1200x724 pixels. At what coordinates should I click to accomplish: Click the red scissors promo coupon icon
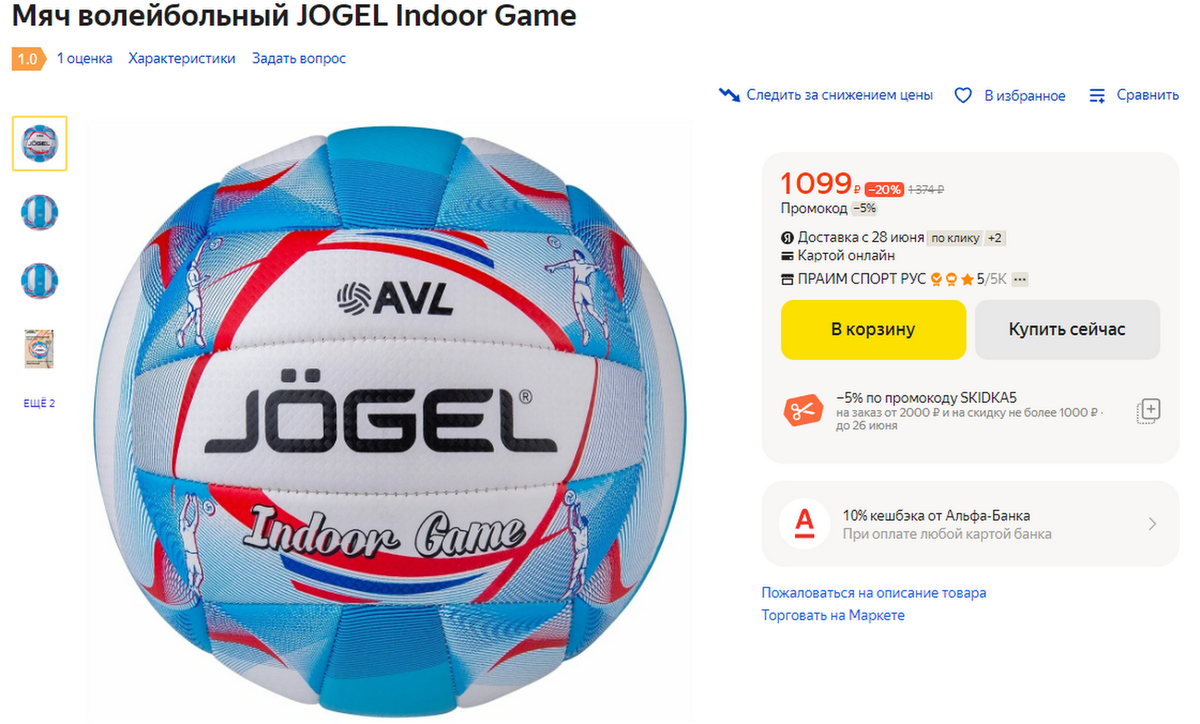pos(802,410)
